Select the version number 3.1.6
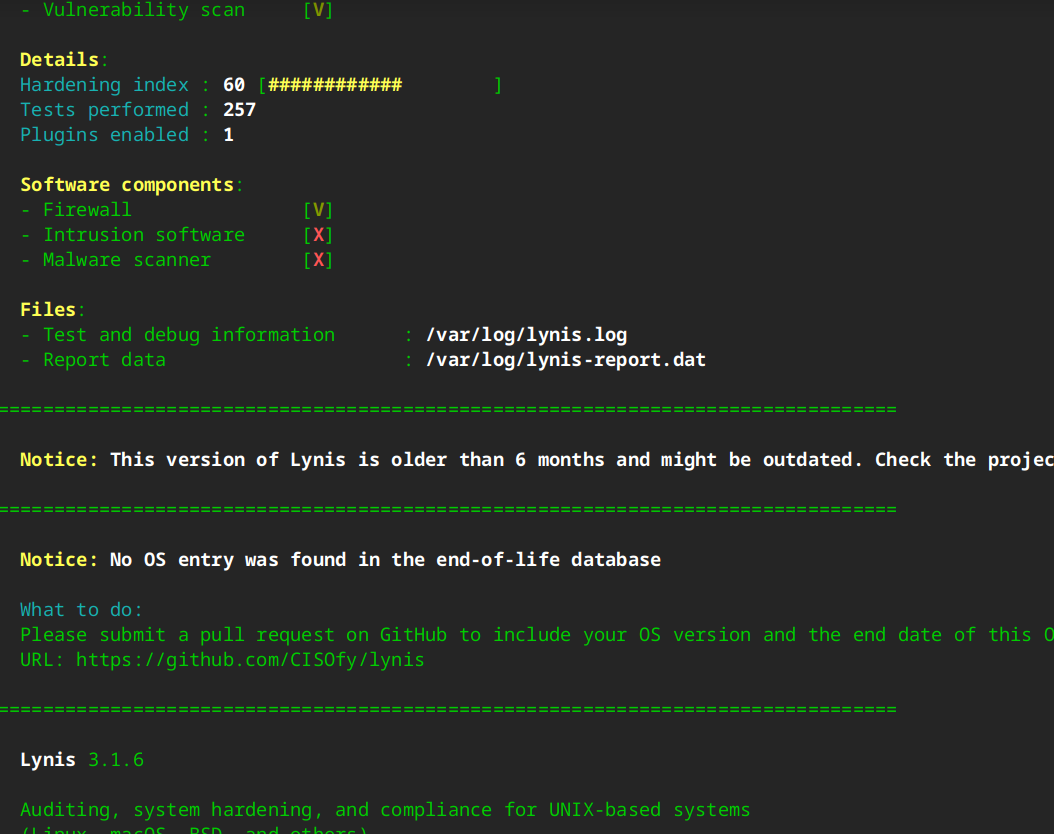Screen dimensions: 1054x834 pos(116,759)
